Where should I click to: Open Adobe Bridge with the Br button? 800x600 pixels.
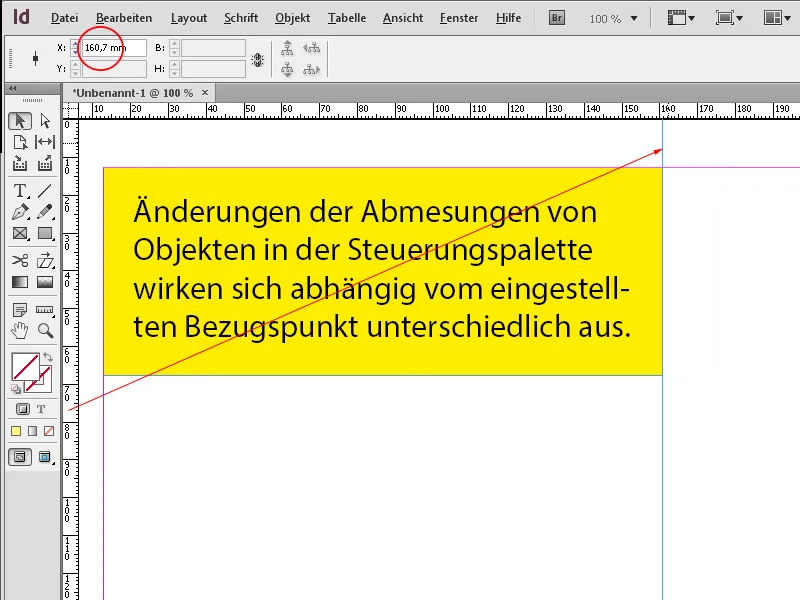pyautogui.click(x=557, y=18)
